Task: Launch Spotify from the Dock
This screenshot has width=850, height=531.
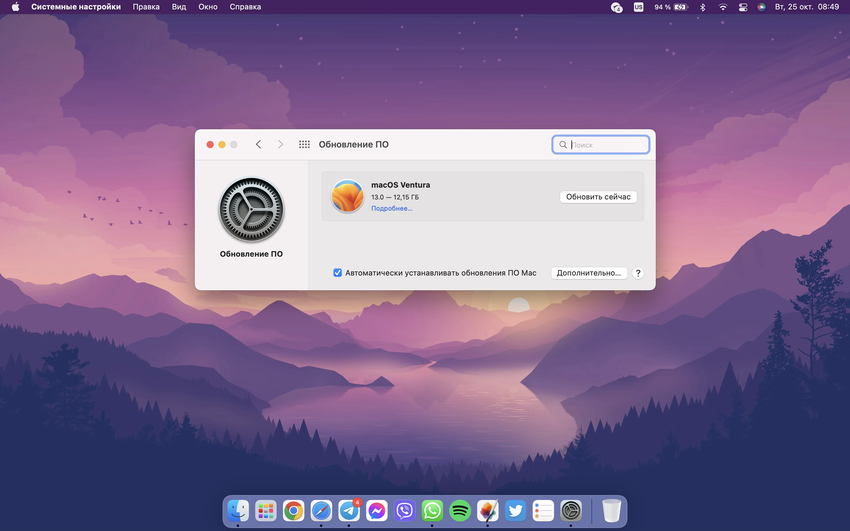Action: point(460,511)
